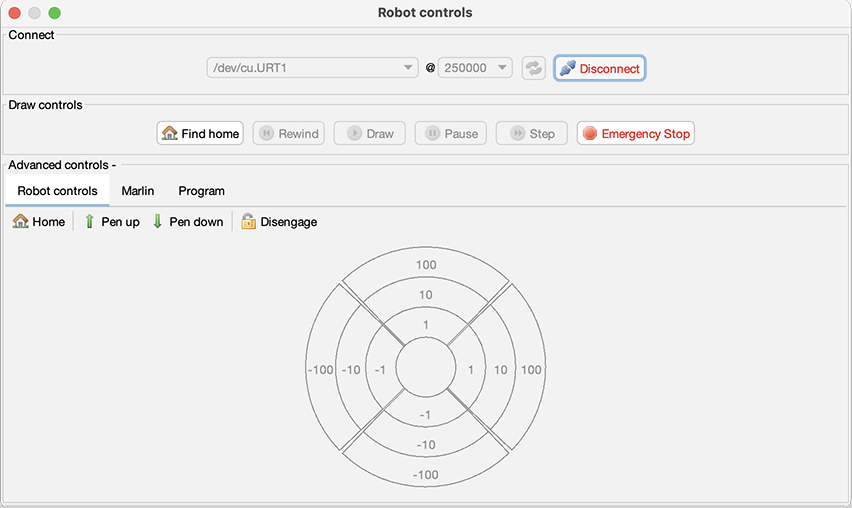Click the Home toolbar icon
The image size is (852, 508).
tap(39, 222)
